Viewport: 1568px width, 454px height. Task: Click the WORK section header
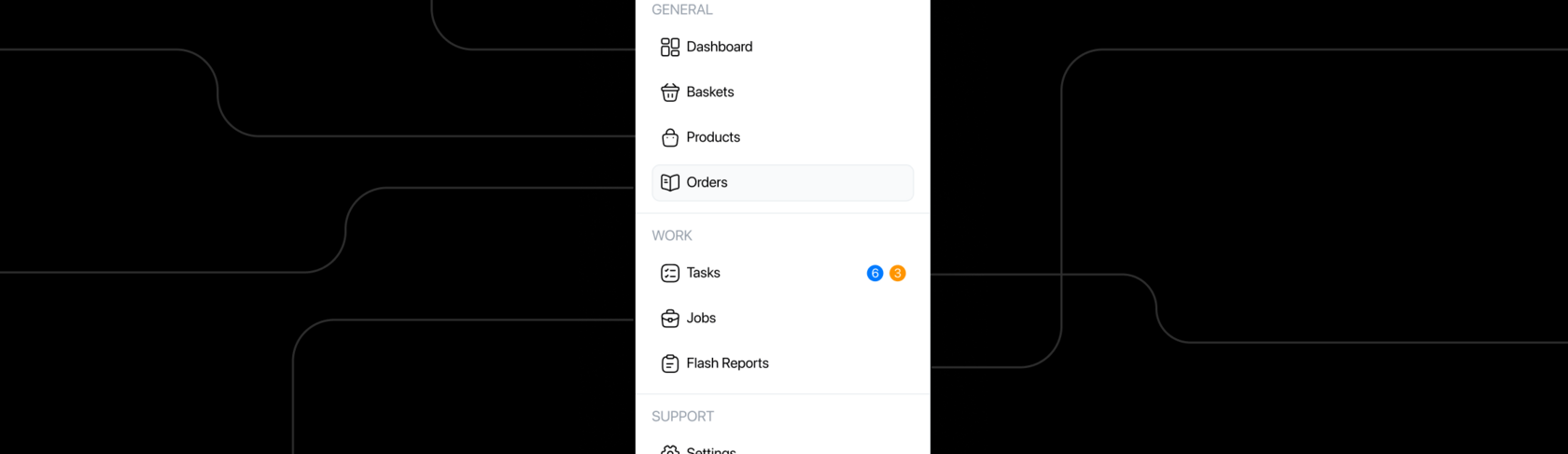672,236
